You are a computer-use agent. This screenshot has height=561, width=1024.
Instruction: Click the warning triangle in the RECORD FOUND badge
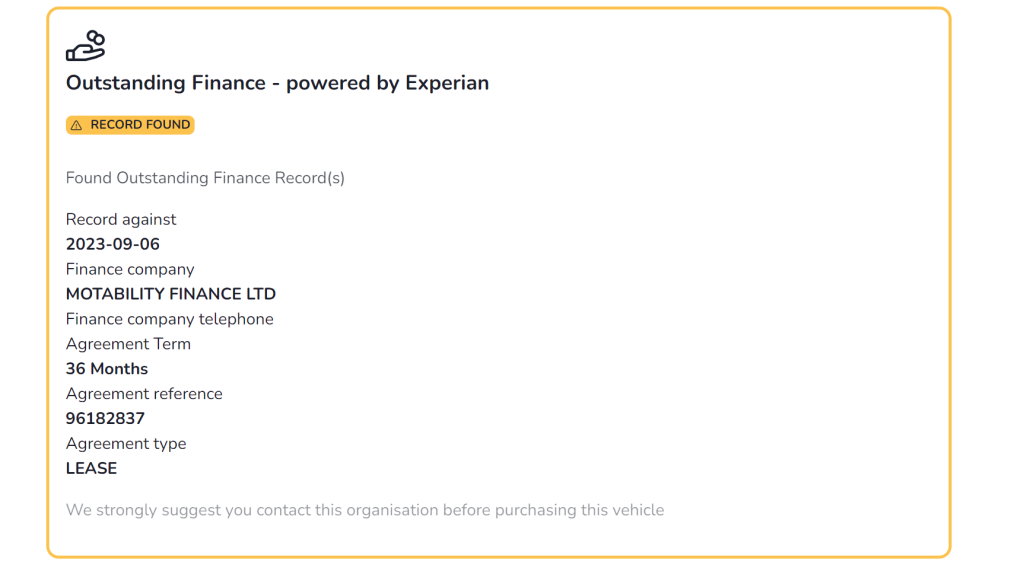(77, 125)
